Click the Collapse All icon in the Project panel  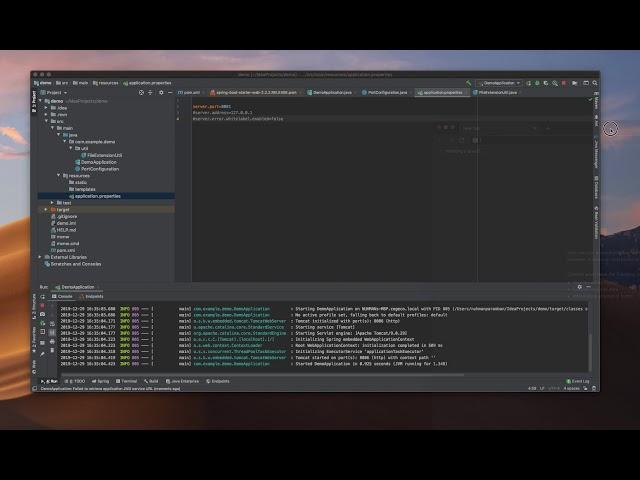click(x=150, y=93)
